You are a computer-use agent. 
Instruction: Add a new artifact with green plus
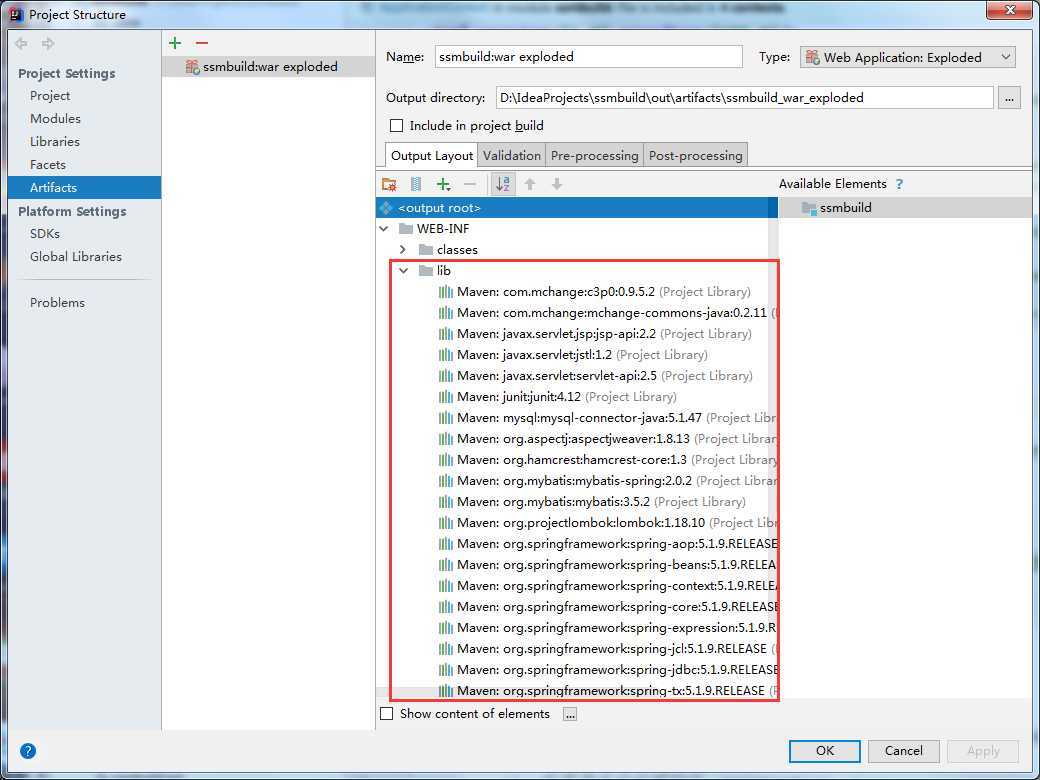[x=175, y=43]
